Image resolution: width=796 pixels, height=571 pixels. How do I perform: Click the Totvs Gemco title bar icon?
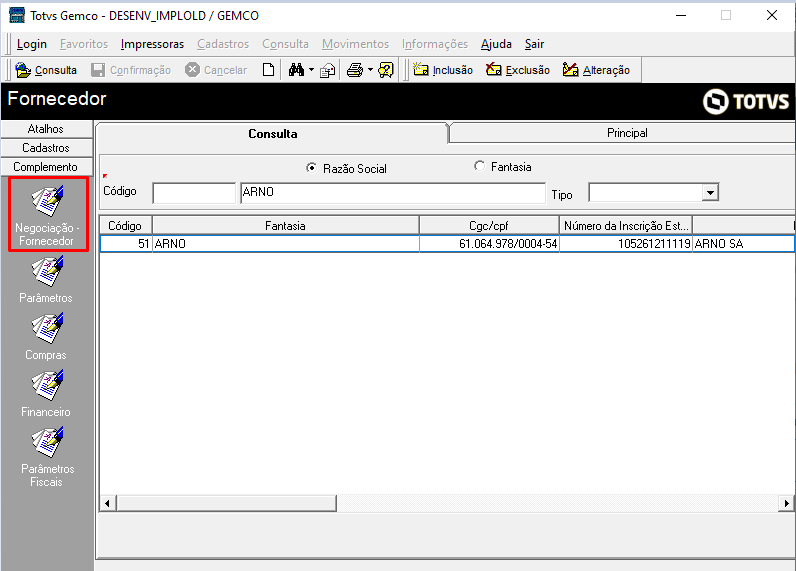click(17, 15)
